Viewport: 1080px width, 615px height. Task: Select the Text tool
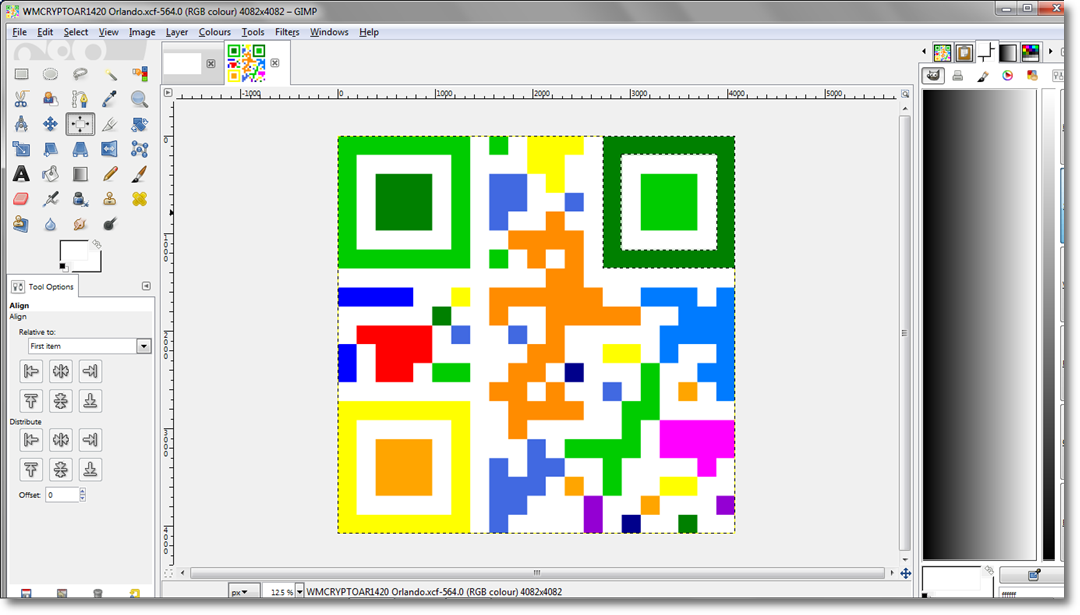[x=21, y=174]
